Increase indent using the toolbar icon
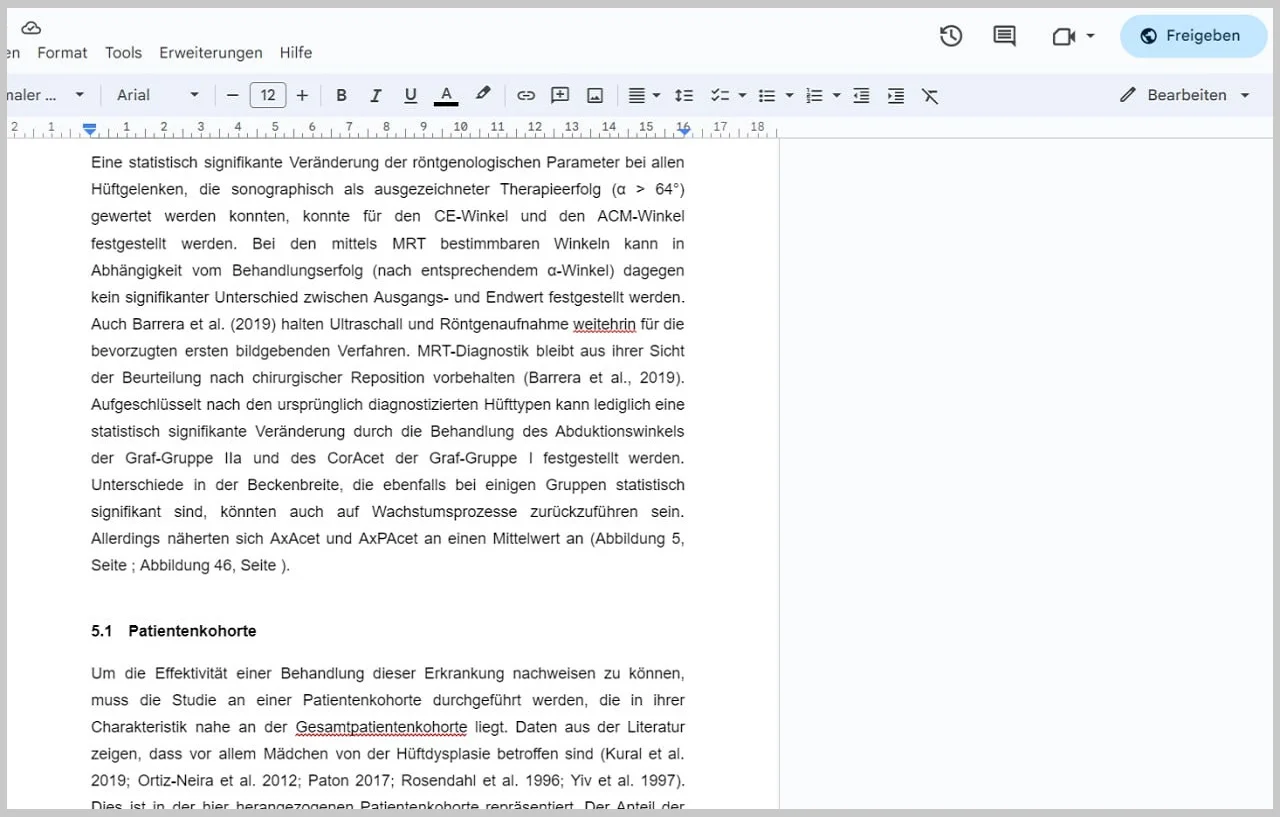This screenshot has width=1280, height=817. (895, 95)
